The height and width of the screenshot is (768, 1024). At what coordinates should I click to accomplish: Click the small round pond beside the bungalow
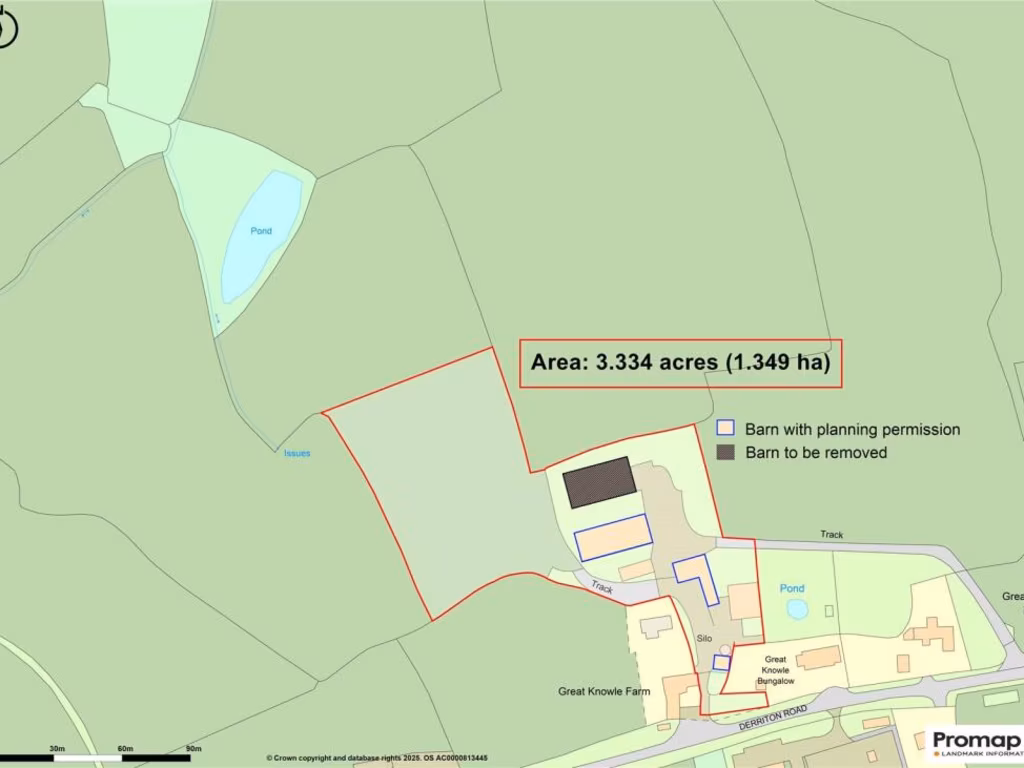(x=796, y=608)
